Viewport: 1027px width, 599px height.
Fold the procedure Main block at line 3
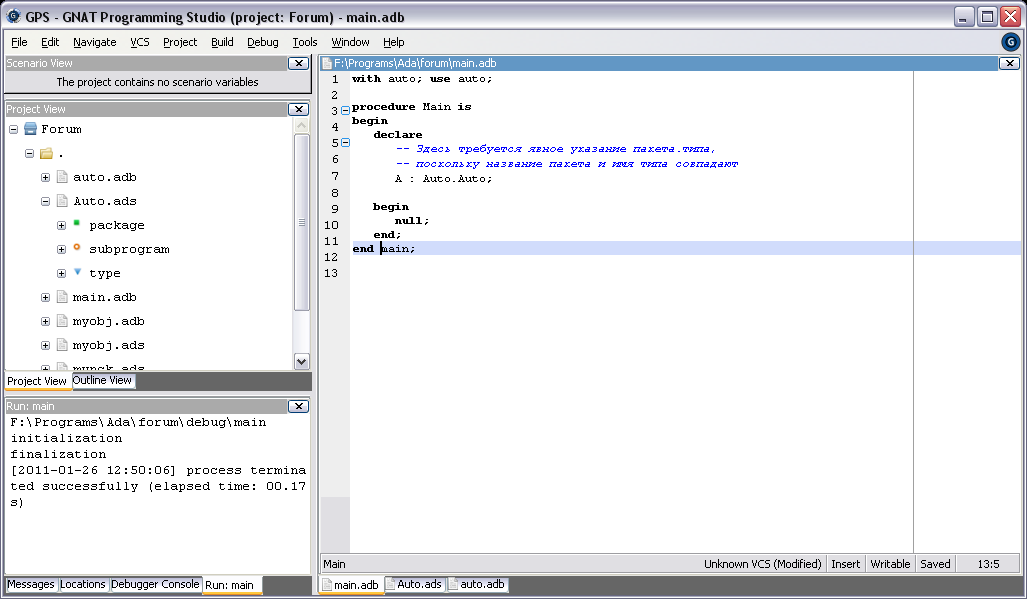pyautogui.click(x=345, y=110)
